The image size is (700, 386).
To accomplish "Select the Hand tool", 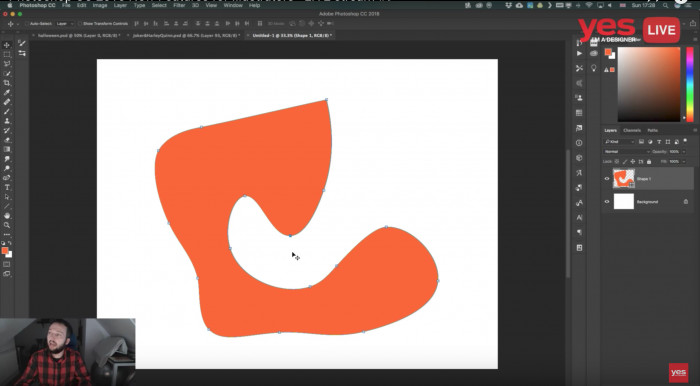I will pyautogui.click(x=7, y=216).
